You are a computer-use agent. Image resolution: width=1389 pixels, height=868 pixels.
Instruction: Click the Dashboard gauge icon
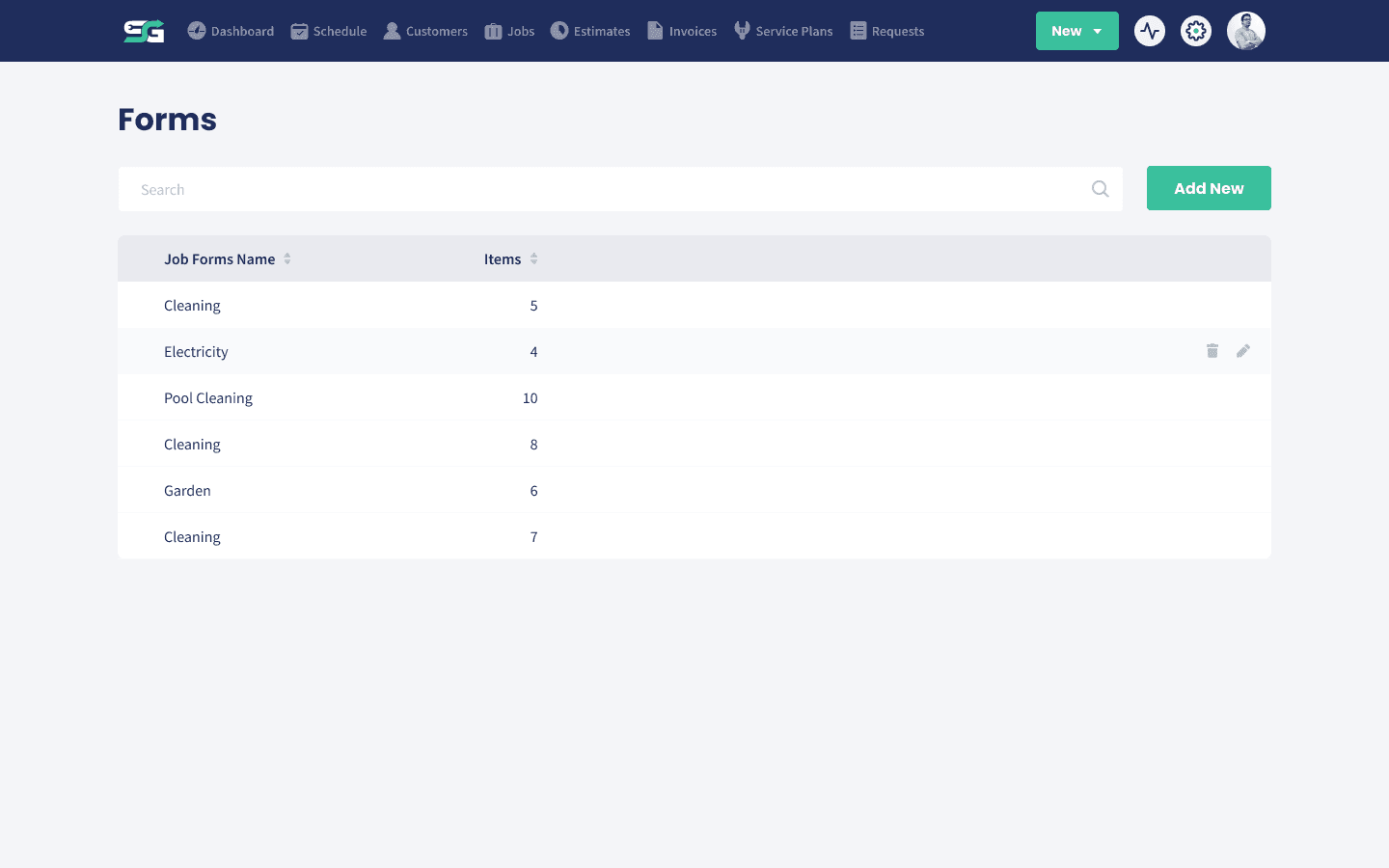pyautogui.click(x=197, y=31)
